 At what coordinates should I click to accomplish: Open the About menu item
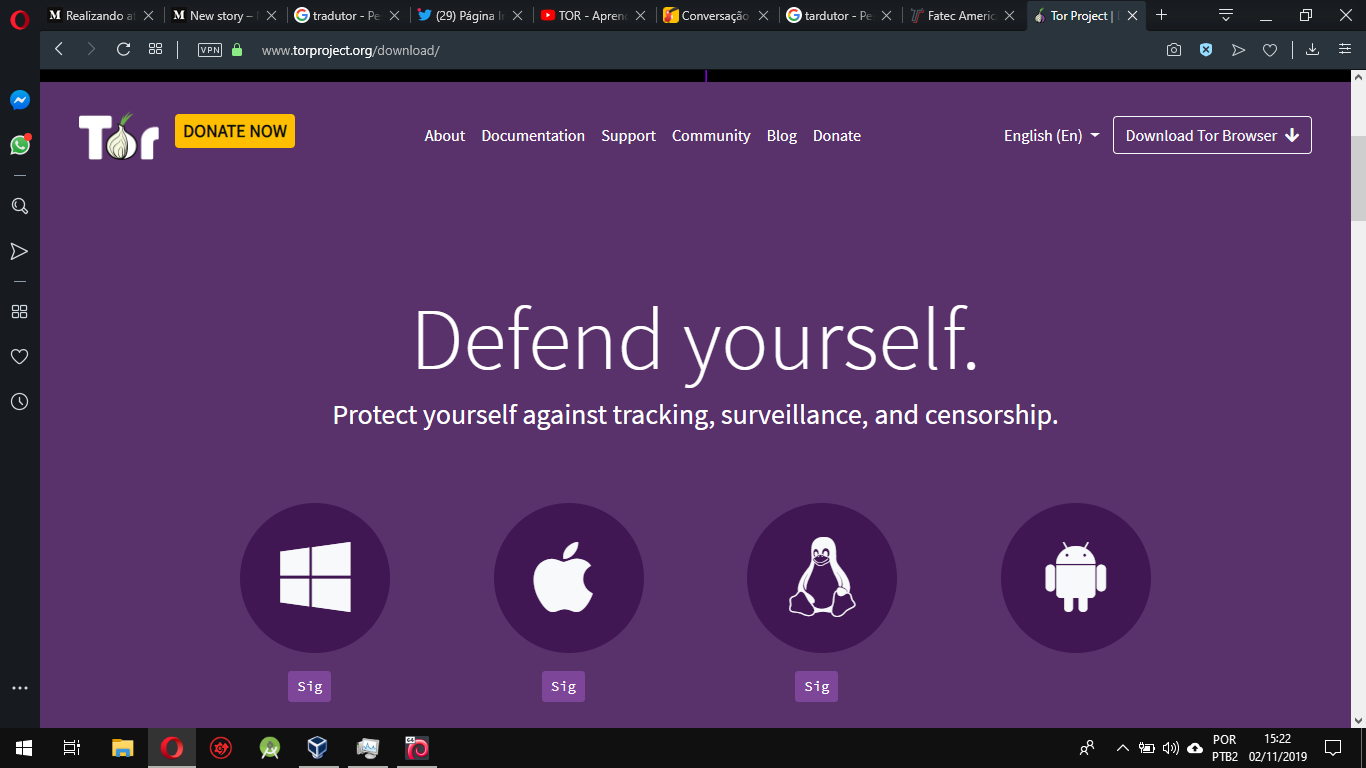pos(444,136)
